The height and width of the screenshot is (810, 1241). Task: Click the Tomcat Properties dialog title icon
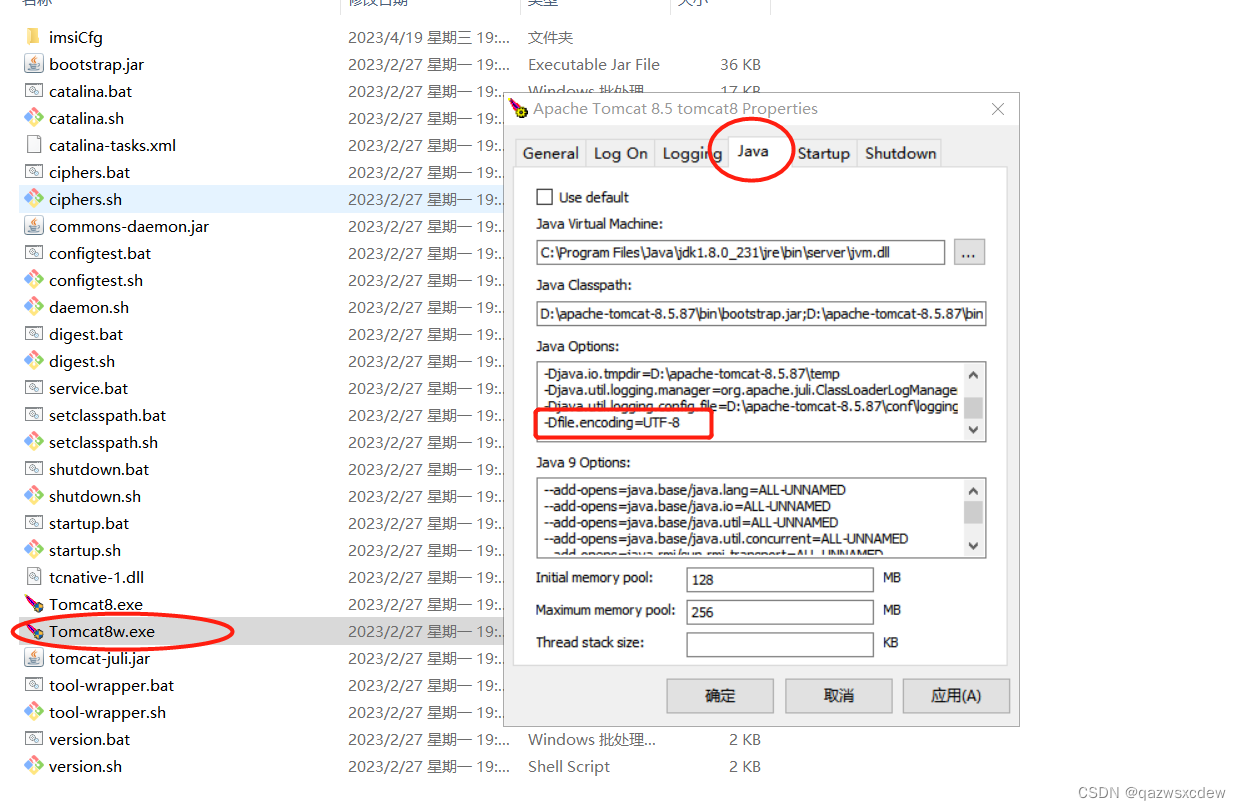pyautogui.click(x=518, y=108)
